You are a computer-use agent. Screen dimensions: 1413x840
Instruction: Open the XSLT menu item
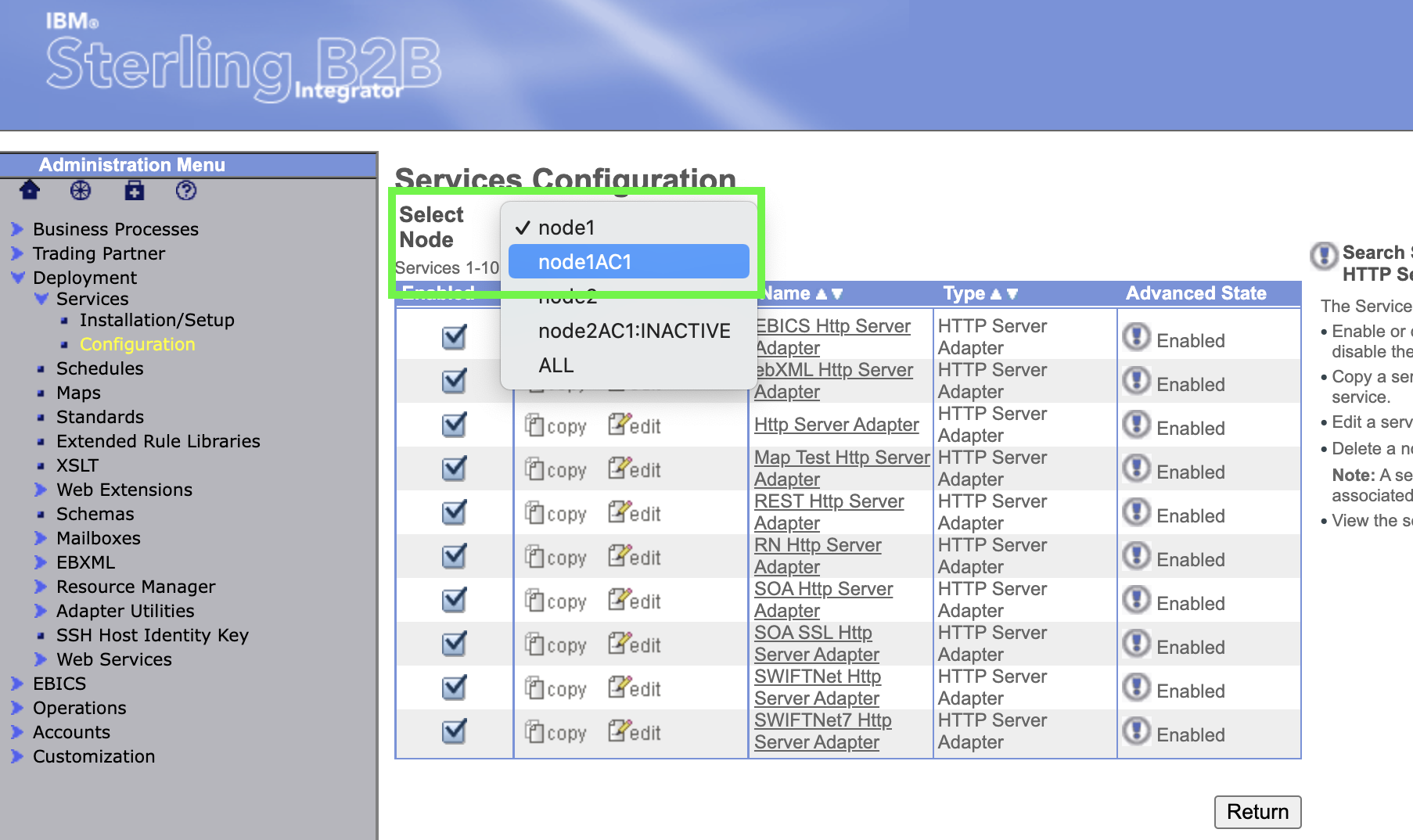coord(77,465)
